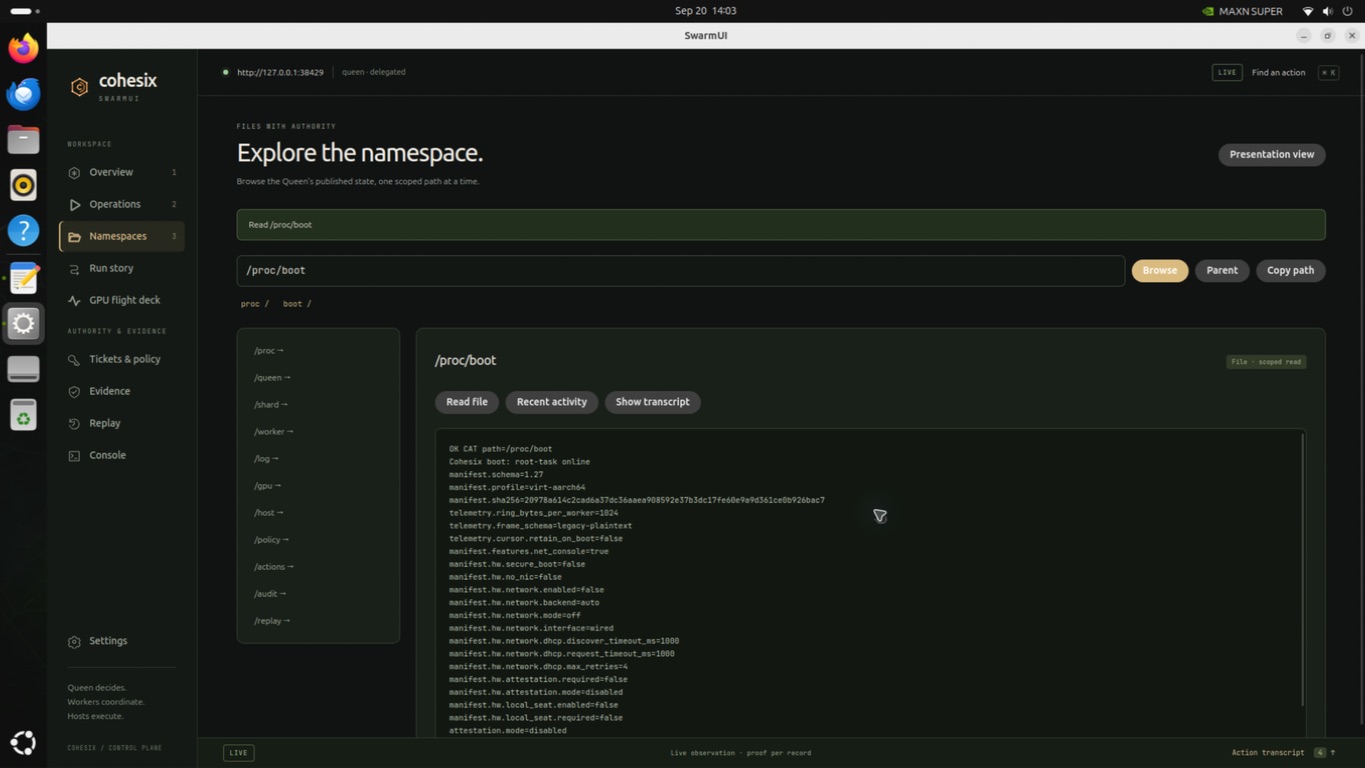
Task: Open the /worker namespace entry
Action: (274, 432)
